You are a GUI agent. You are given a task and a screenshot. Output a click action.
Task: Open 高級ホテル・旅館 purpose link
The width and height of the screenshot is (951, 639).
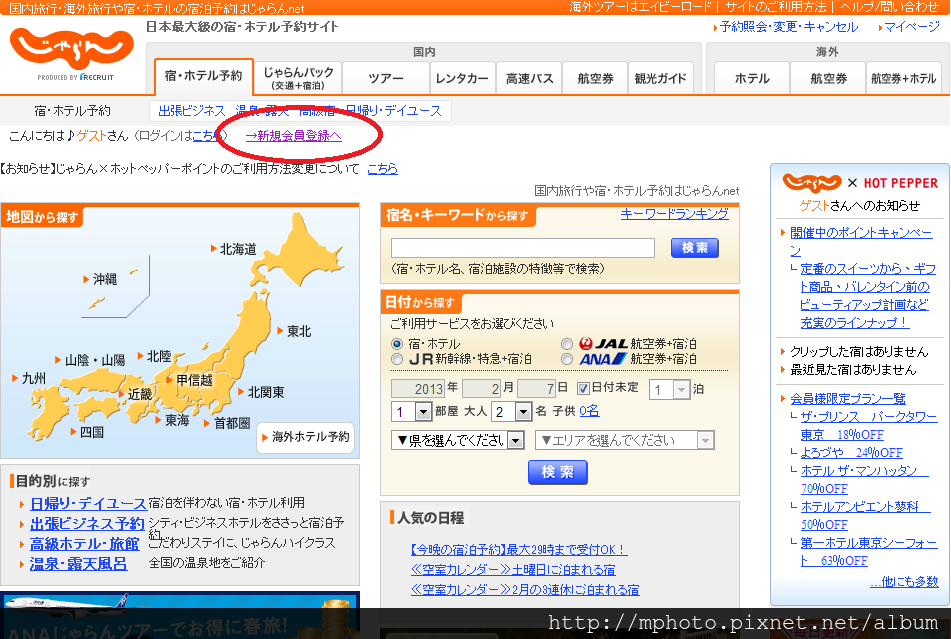pos(85,544)
